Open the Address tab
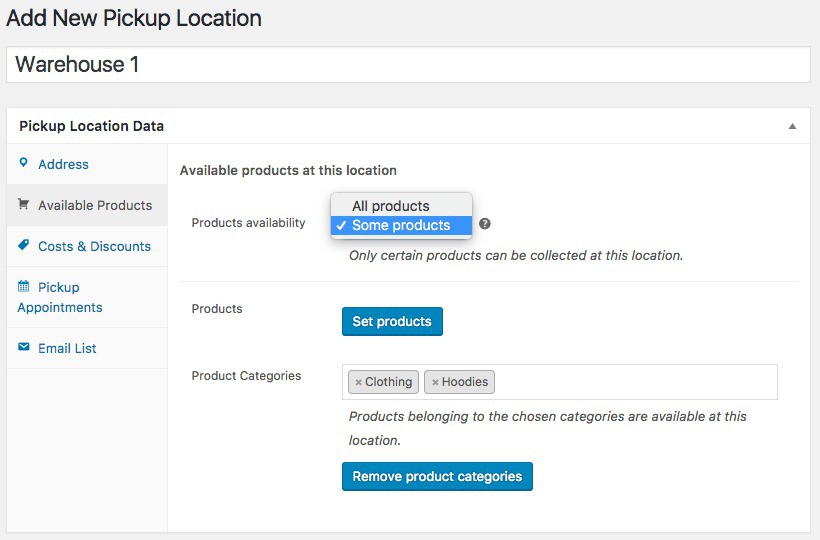Viewport: 820px width, 540px height. (63, 164)
